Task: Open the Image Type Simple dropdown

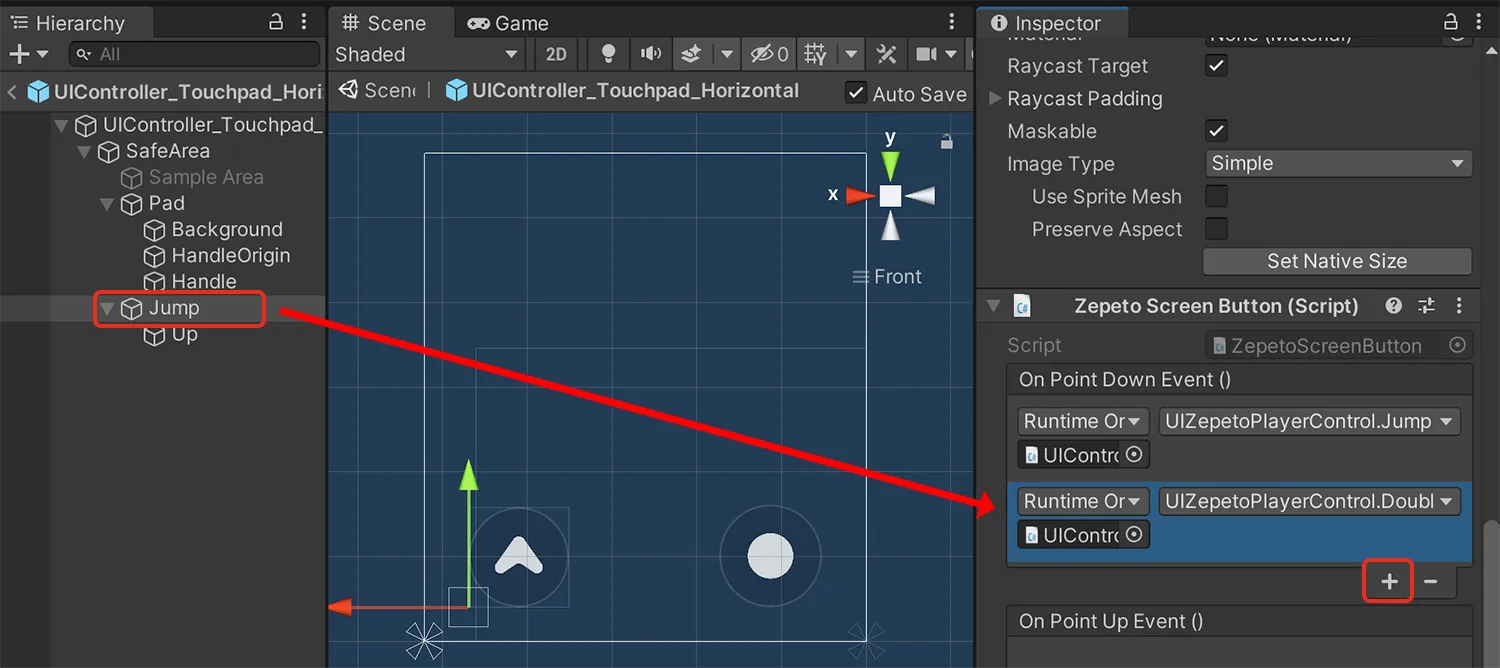Action: [x=1338, y=163]
